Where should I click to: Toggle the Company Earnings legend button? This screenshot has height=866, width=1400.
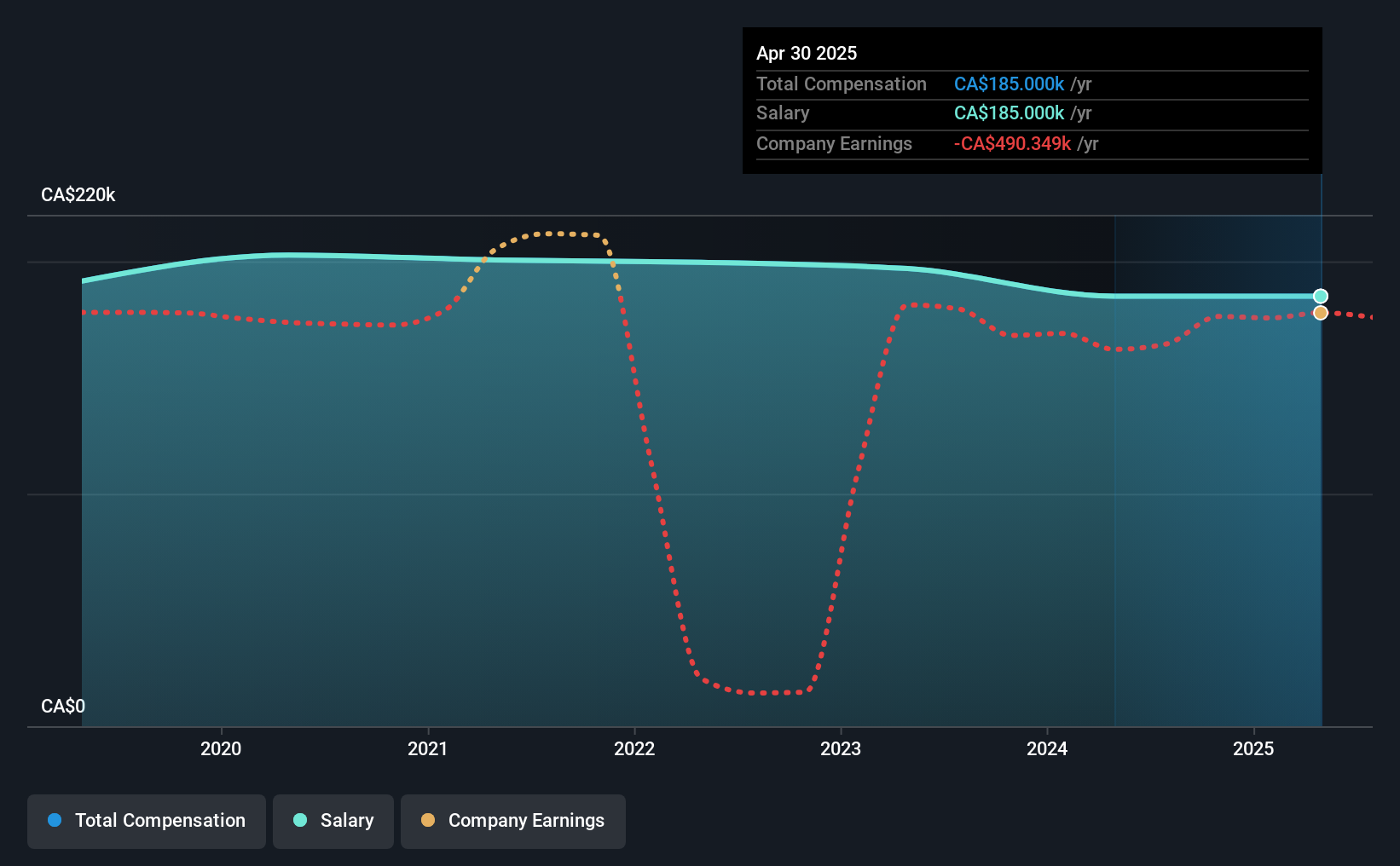513,821
